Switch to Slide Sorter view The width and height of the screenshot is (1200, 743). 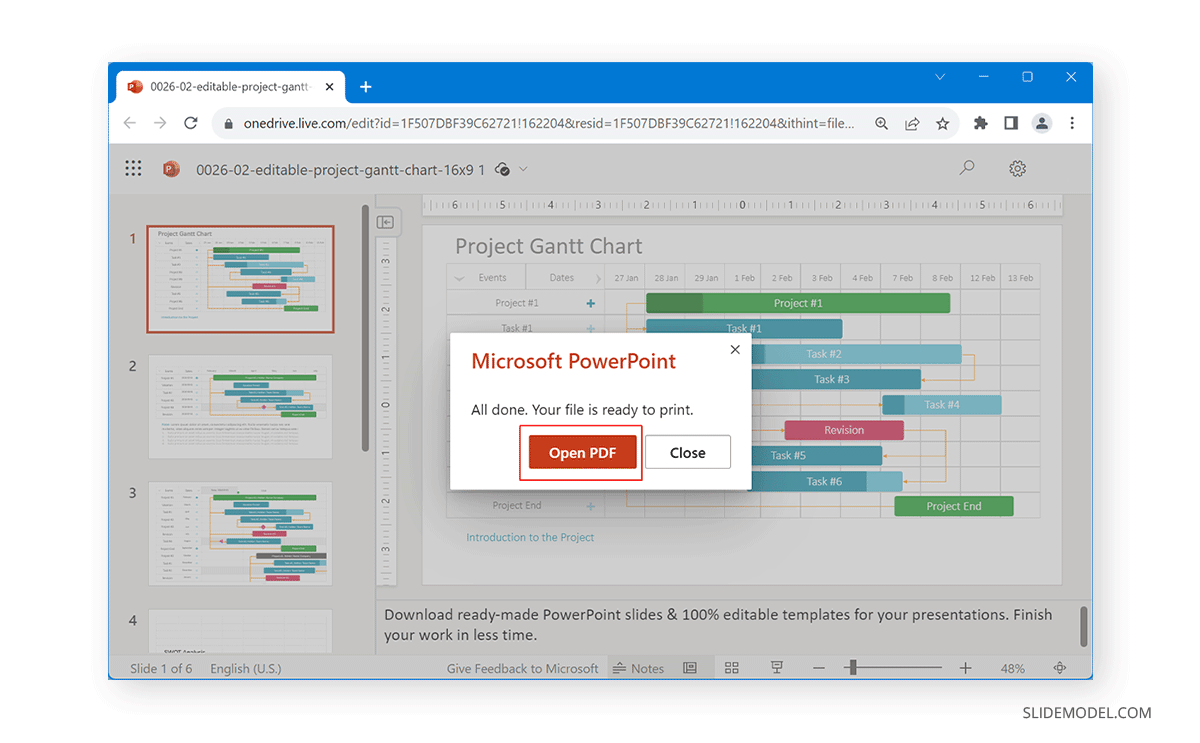(x=732, y=668)
